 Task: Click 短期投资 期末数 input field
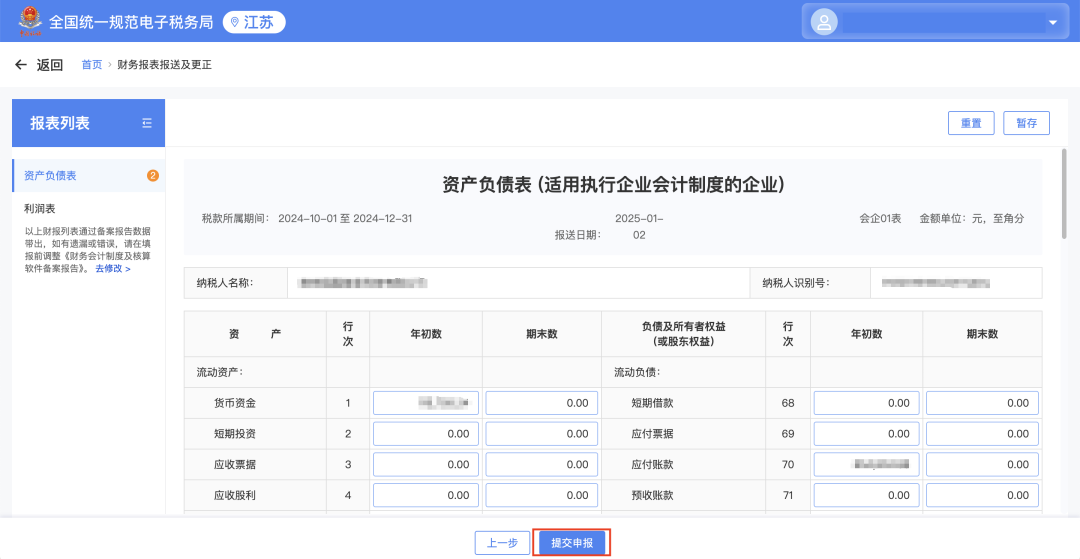tap(541, 434)
